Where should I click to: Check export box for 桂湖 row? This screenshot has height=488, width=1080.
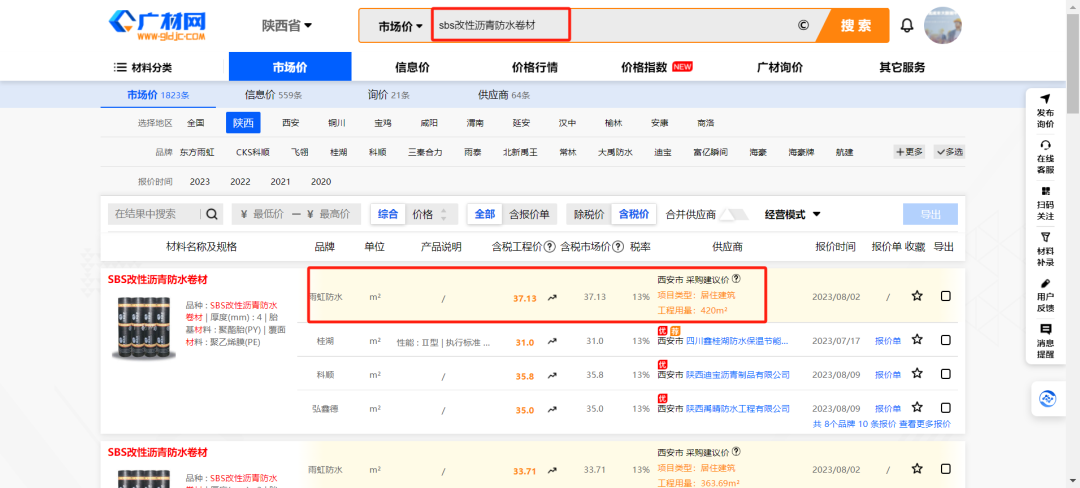tap(946, 339)
